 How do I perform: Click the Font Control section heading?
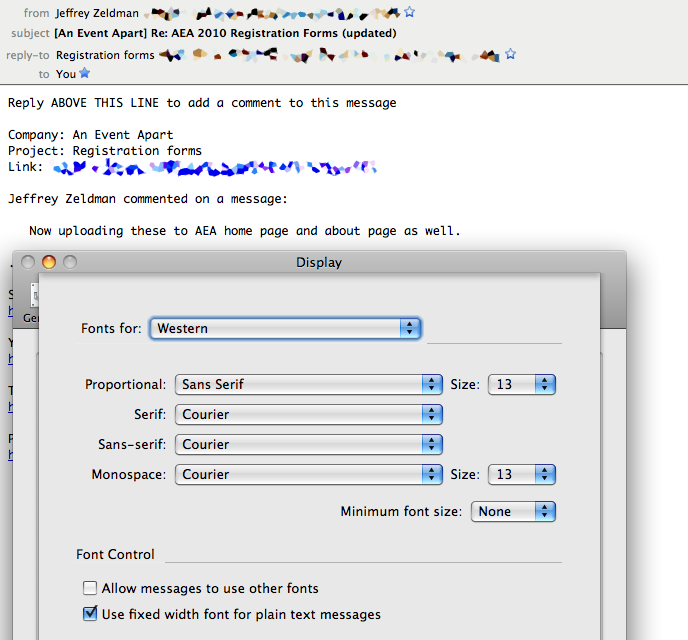tap(115, 554)
